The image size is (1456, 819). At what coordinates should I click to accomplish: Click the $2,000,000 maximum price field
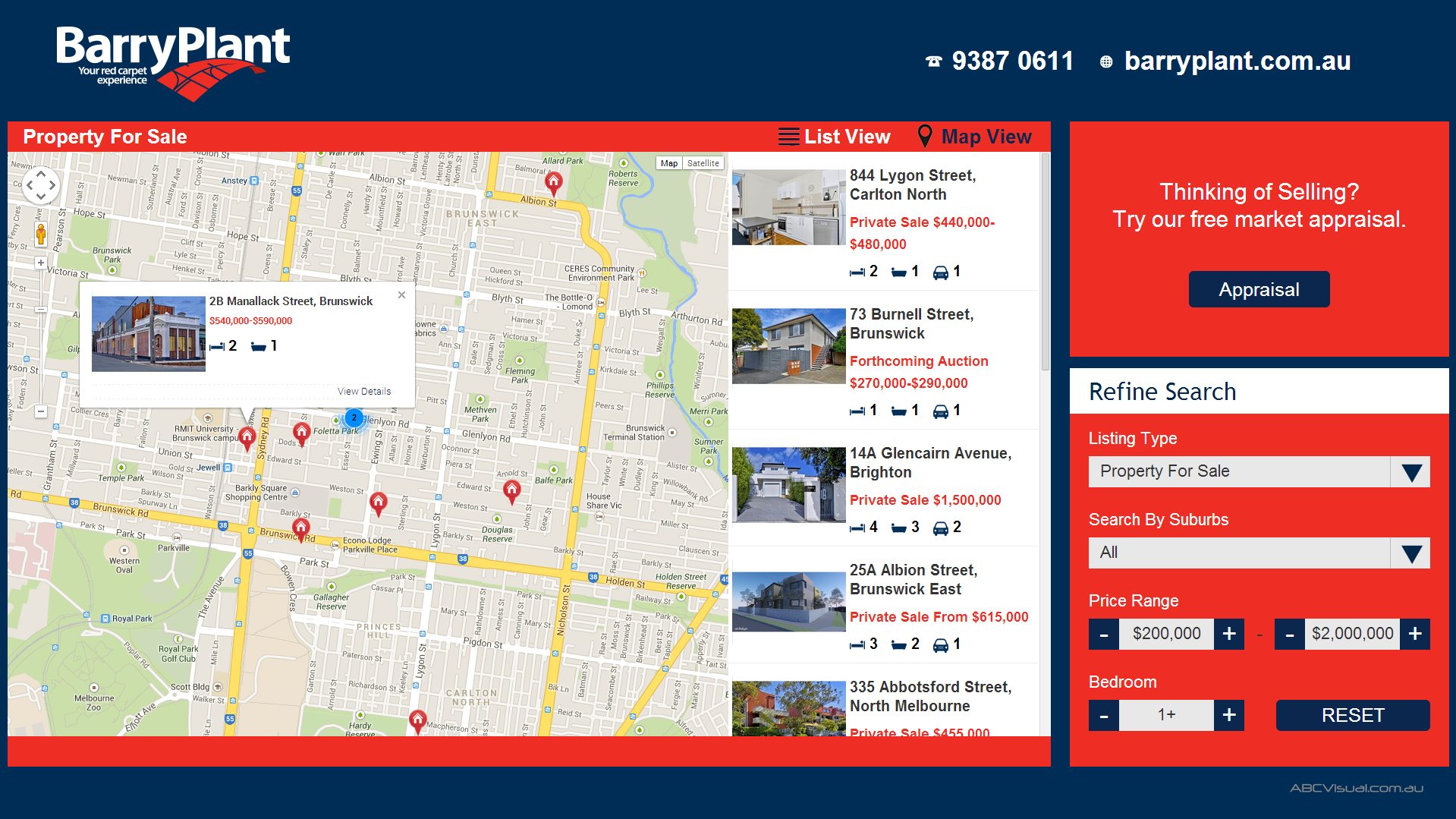(x=1352, y=634)
